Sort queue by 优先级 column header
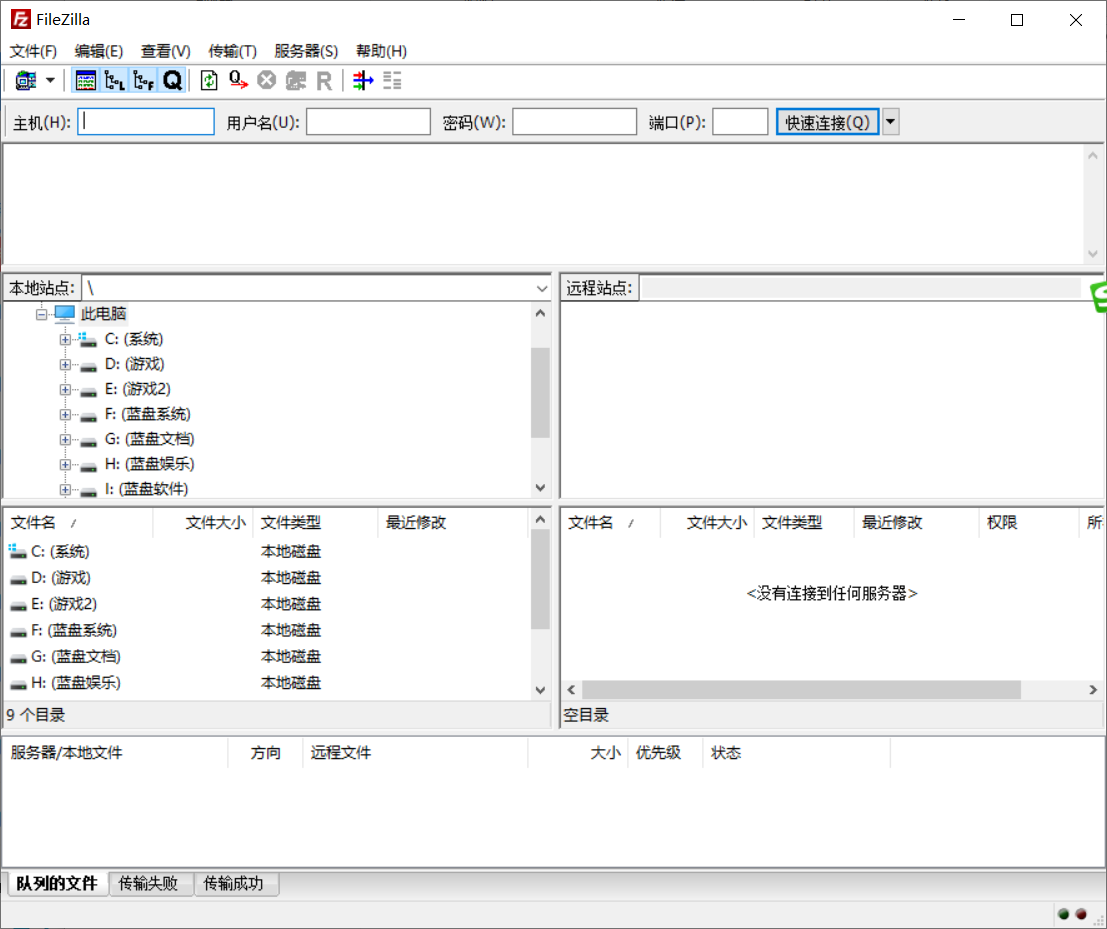 click(665, 753)
